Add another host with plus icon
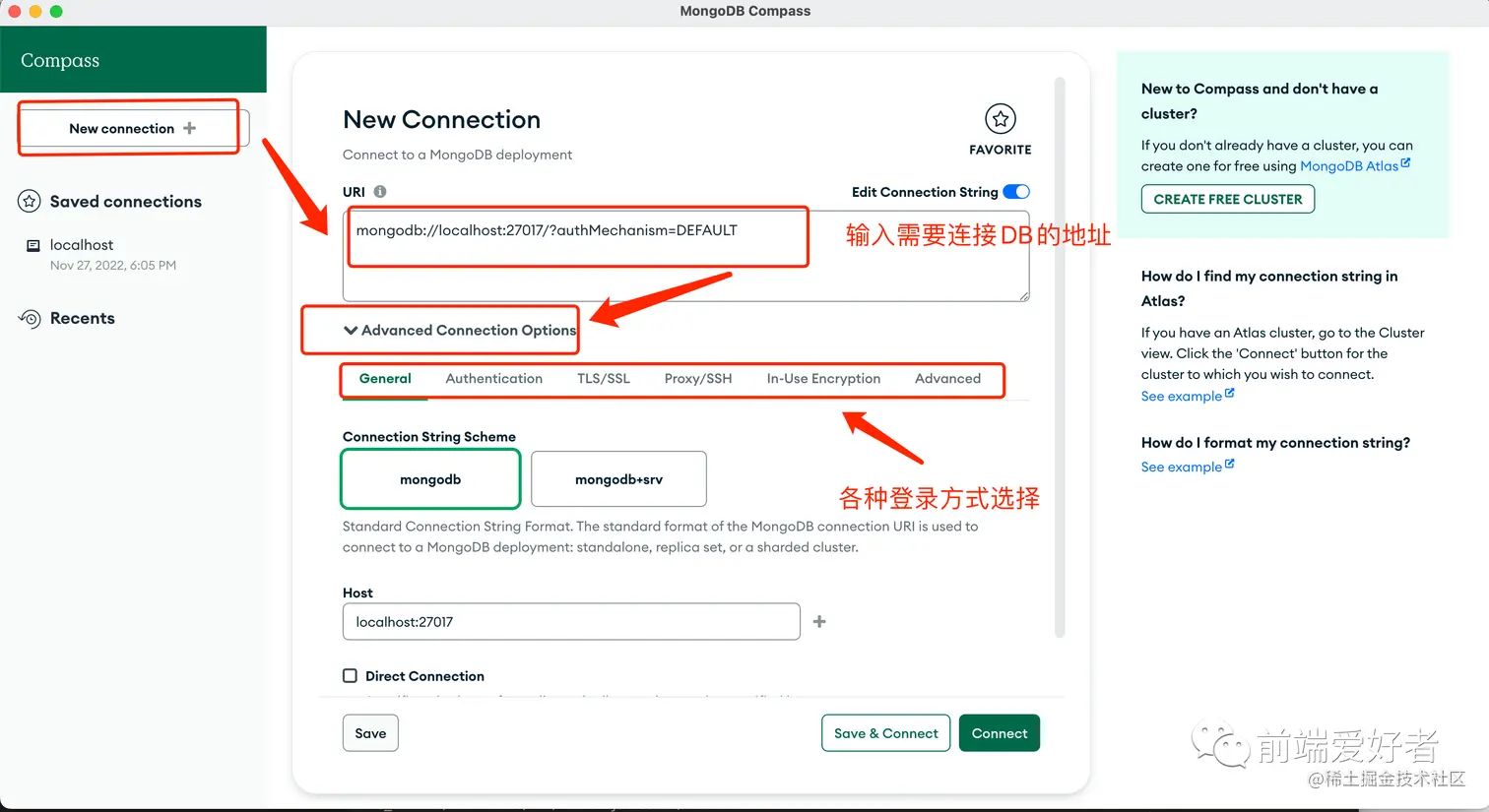This screenshot has height=812, width=1489. 819,621
